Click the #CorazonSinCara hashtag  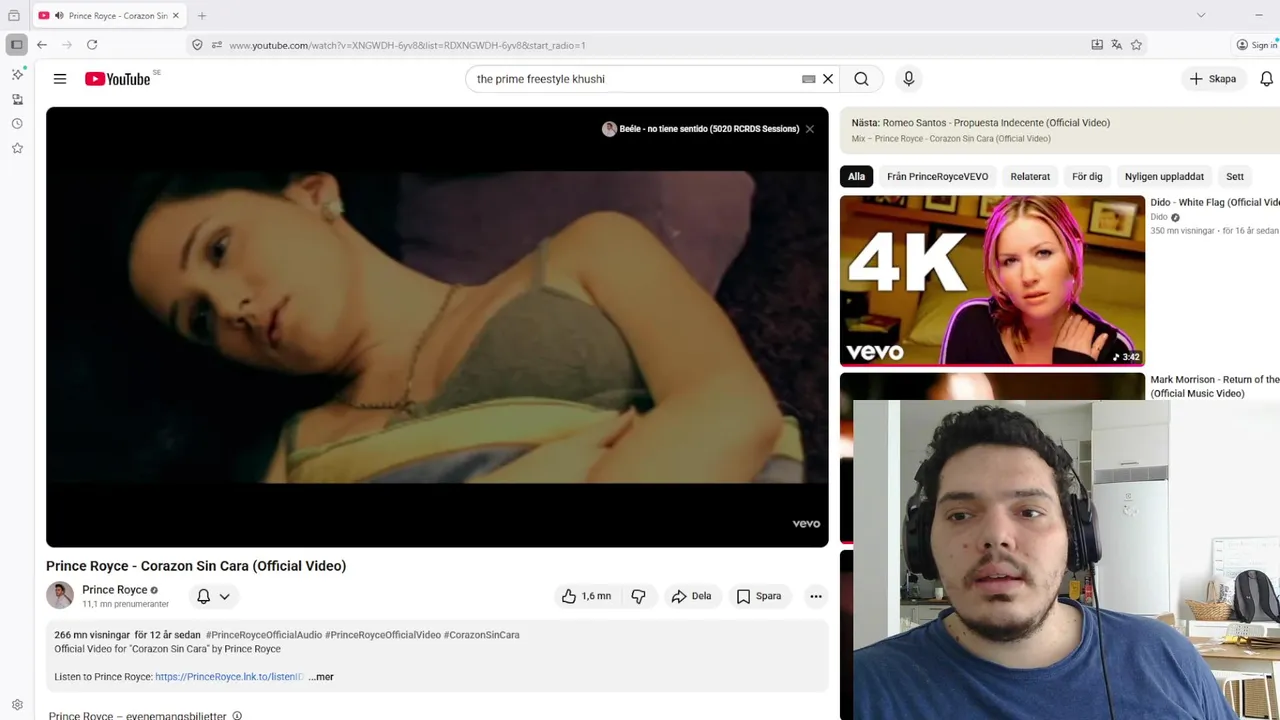coord(482,635)
